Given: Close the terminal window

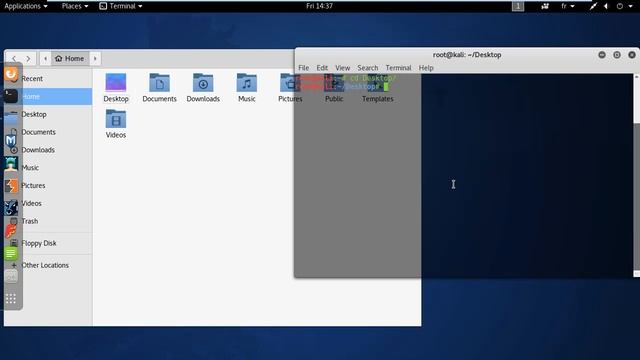Looking at the screenshot, I should 632,55.
